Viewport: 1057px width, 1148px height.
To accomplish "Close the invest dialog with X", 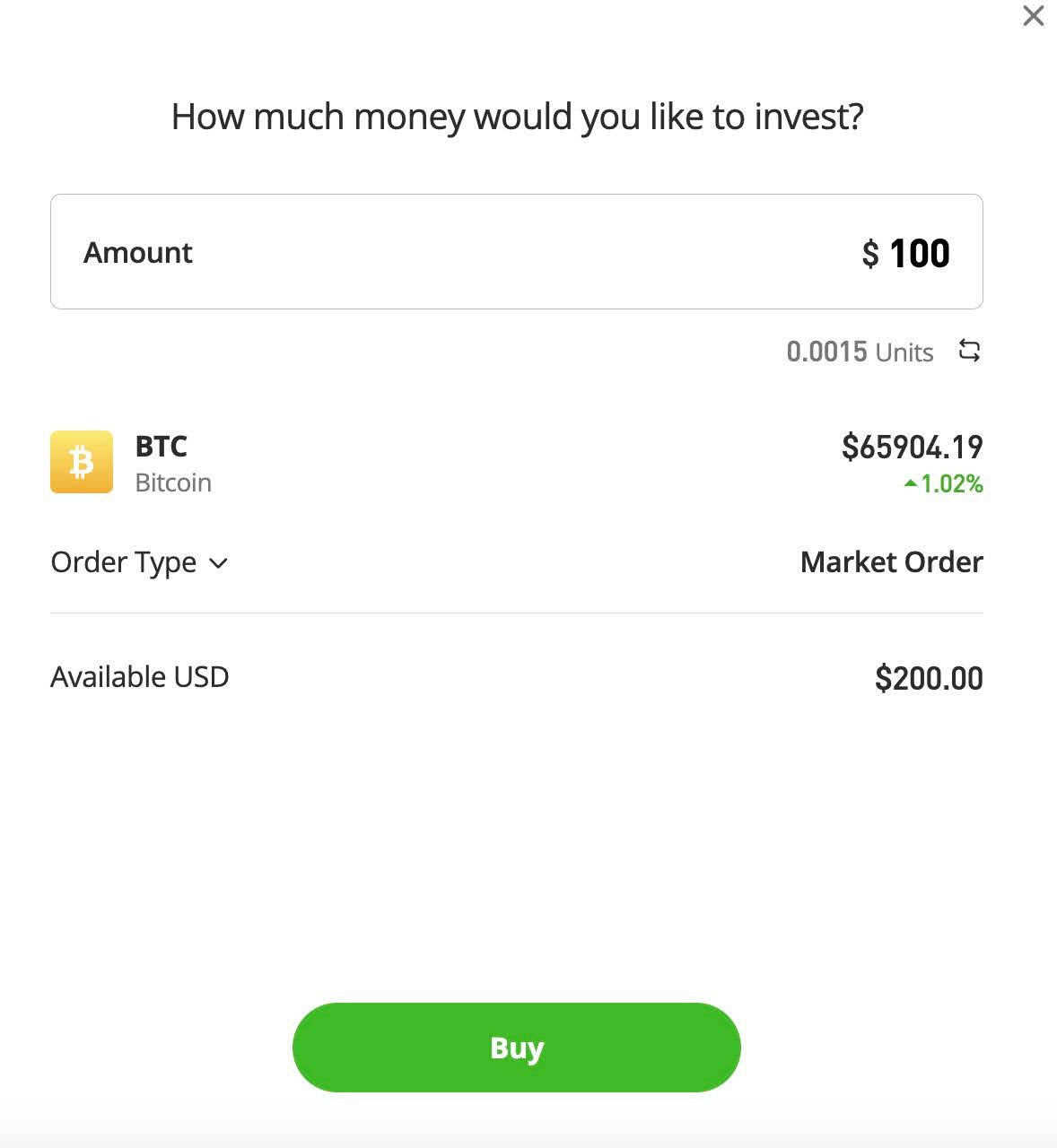I will click(x=1034, y=16).
